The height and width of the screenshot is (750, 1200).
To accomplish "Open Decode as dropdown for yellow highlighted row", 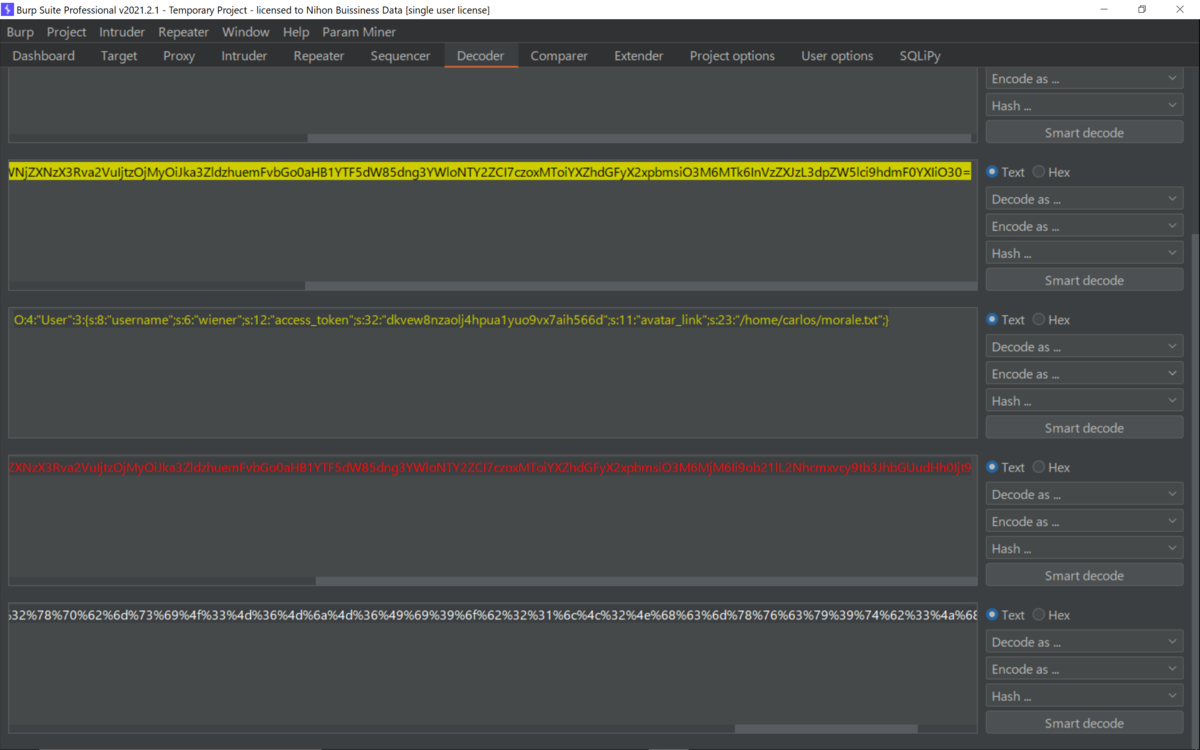I will (1084, 199).
